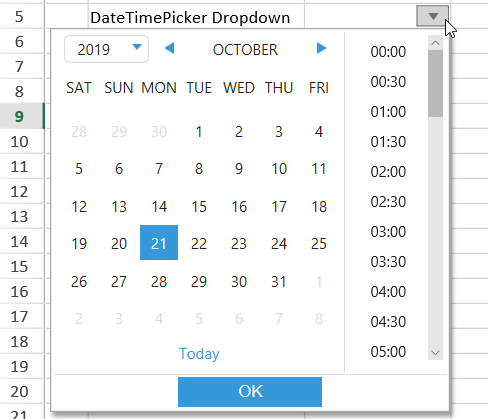Click the time list scroll-up arrow
This screenshot has width=488, height=419.
[x=435, y=43]
